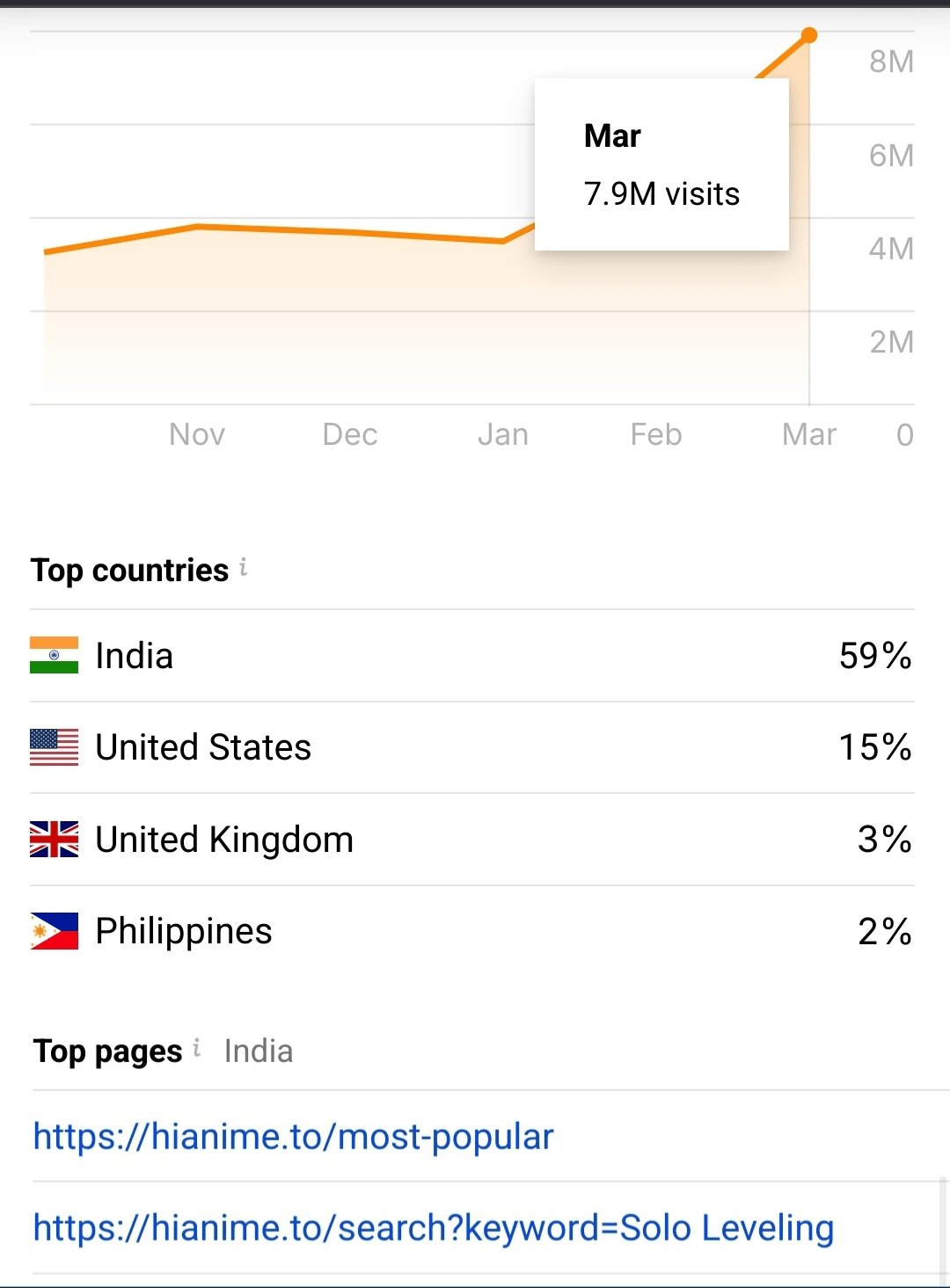Click the India flag icon
This screenshot has height=1288, width=950.
[x=54, y=656]
